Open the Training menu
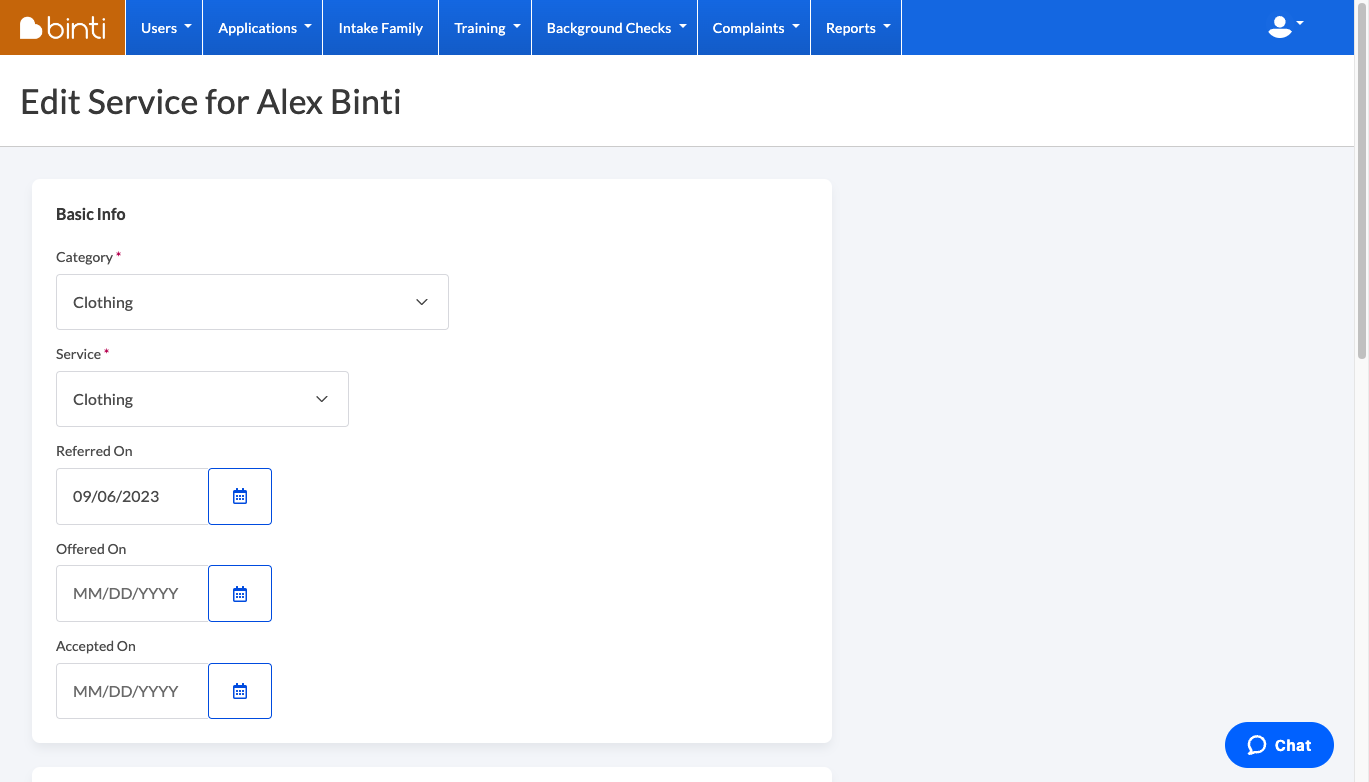 [x=486, y=28]
